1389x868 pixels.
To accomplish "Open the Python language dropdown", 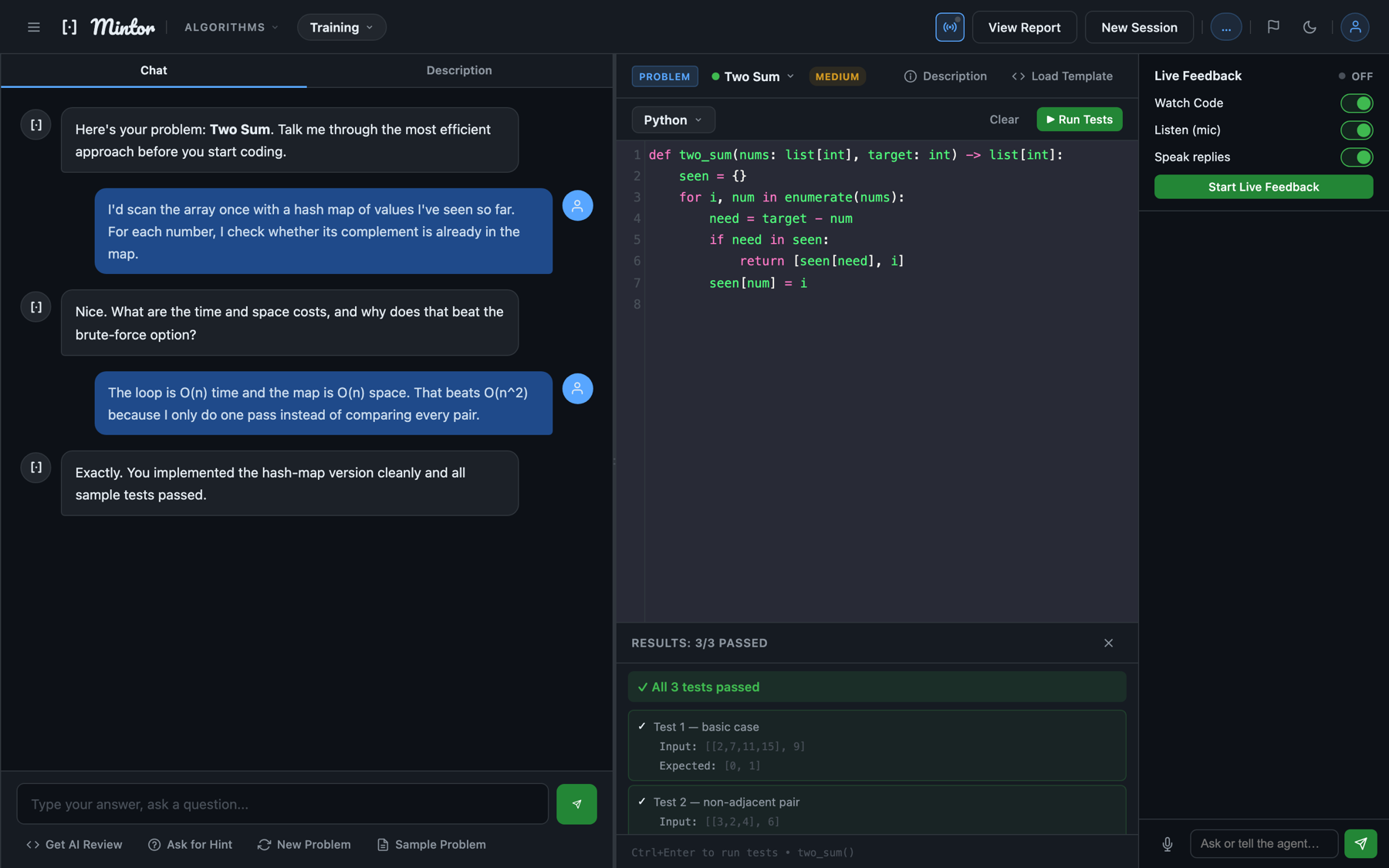I will click(x=673, y=120).
